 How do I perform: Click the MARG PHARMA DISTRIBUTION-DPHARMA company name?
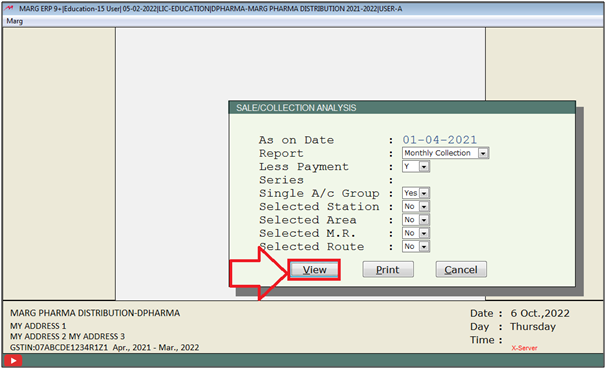(x=95, y=313)
